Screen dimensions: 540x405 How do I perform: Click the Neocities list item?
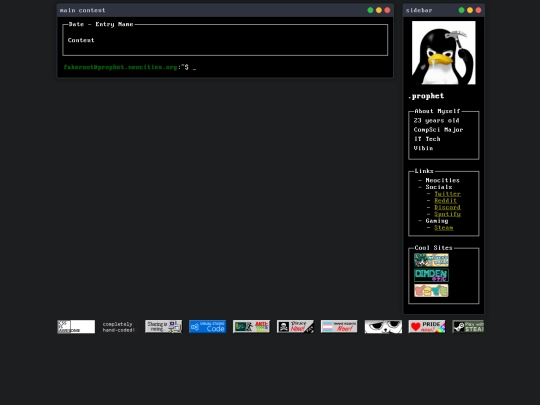pos(442,180)
